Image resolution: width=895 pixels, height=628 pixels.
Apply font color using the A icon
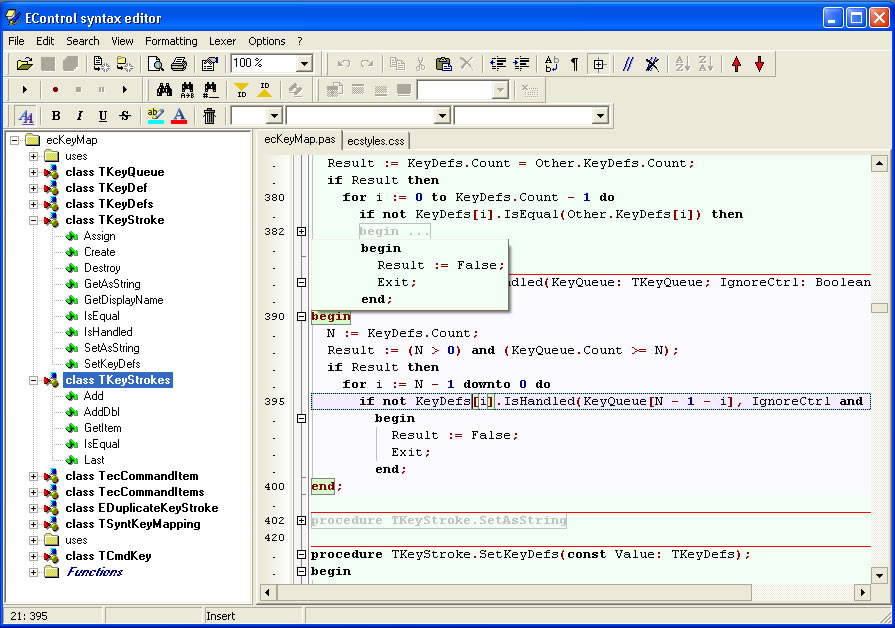(x=179, y=117)
